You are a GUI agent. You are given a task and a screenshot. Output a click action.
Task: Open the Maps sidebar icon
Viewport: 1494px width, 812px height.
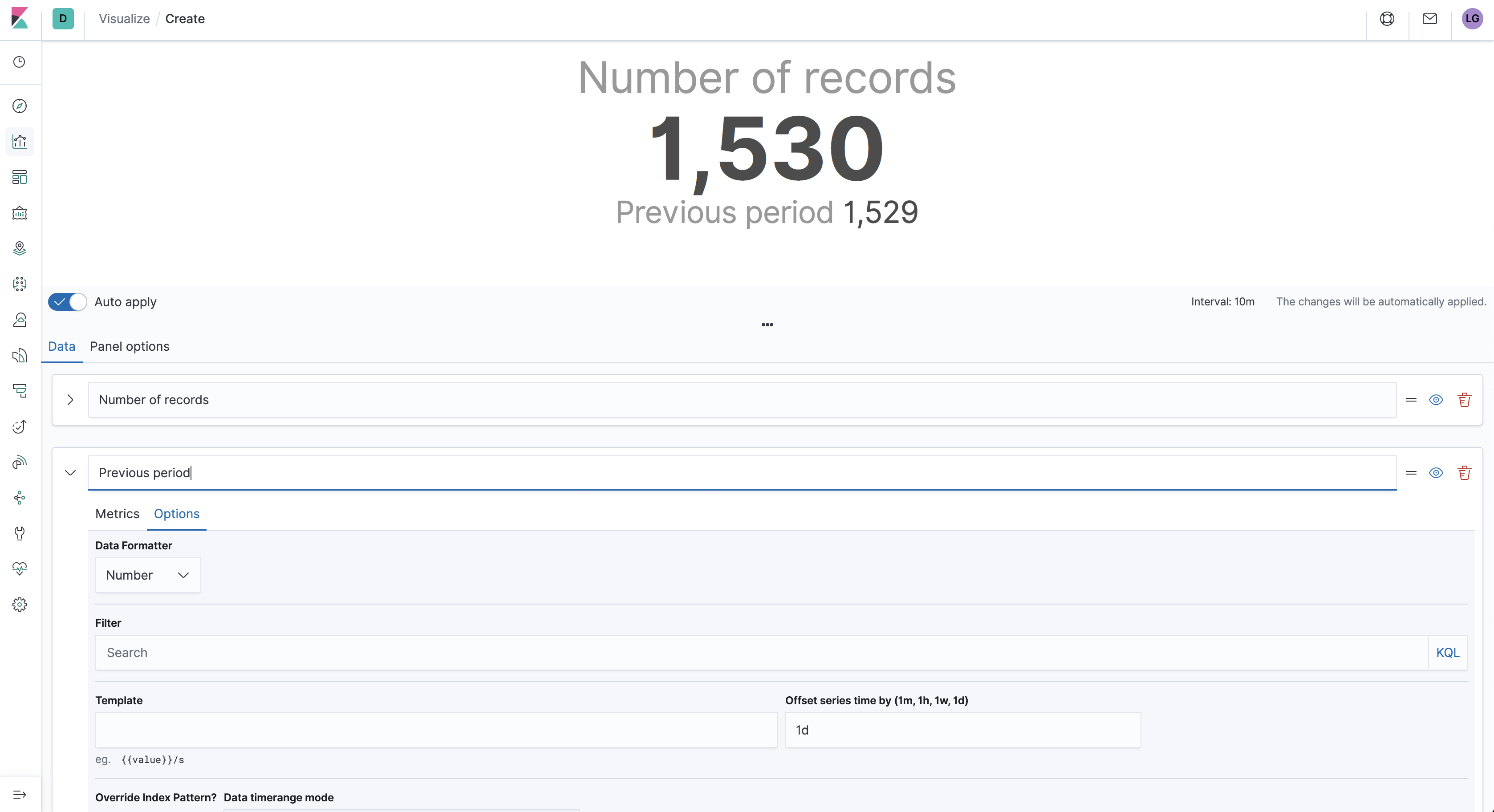coord(20,248)
